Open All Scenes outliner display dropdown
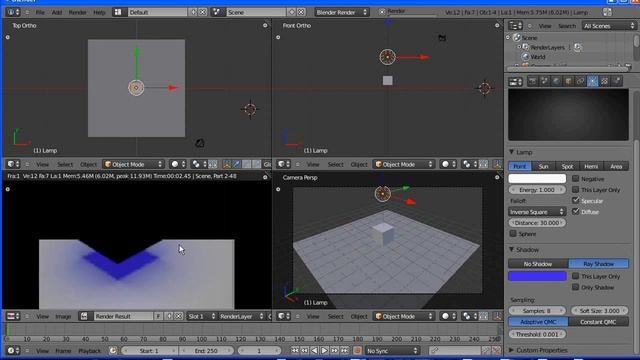This screenshot has height=360, width=640. coord(609,26)
